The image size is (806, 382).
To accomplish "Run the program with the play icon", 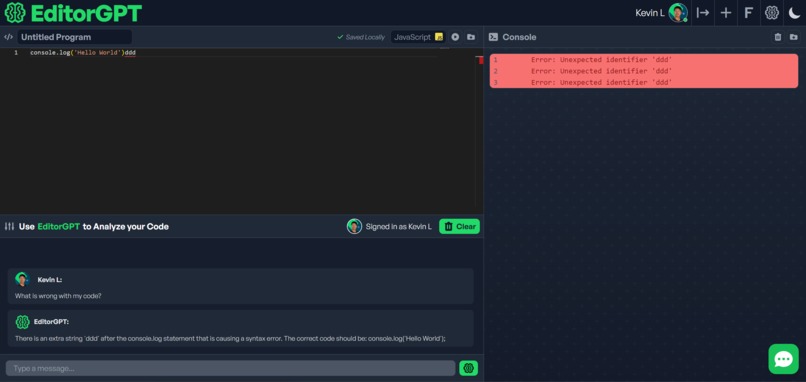I will coord(455,37).
